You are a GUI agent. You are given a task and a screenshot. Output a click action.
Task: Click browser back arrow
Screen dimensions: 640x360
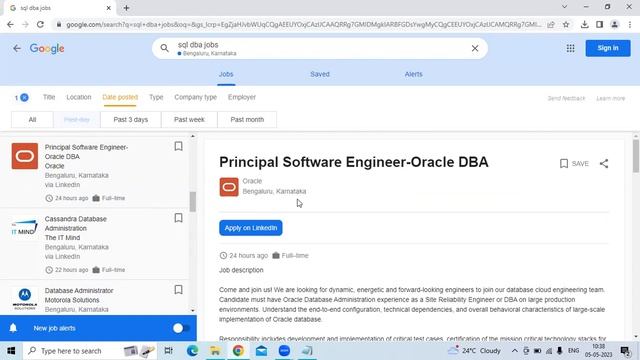[x=10, y=24]
